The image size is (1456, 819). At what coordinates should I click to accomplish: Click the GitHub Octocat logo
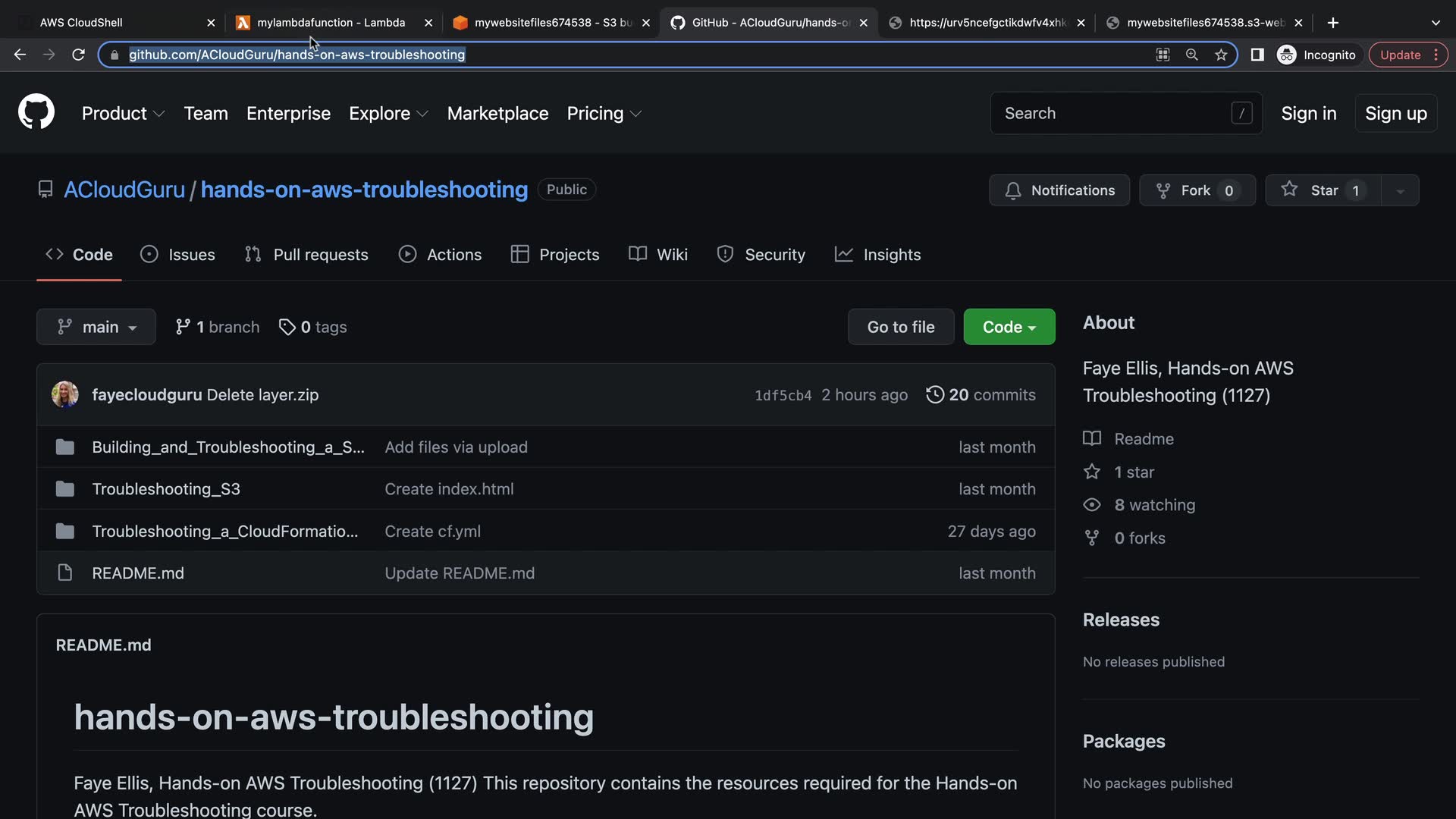point(36,112)
